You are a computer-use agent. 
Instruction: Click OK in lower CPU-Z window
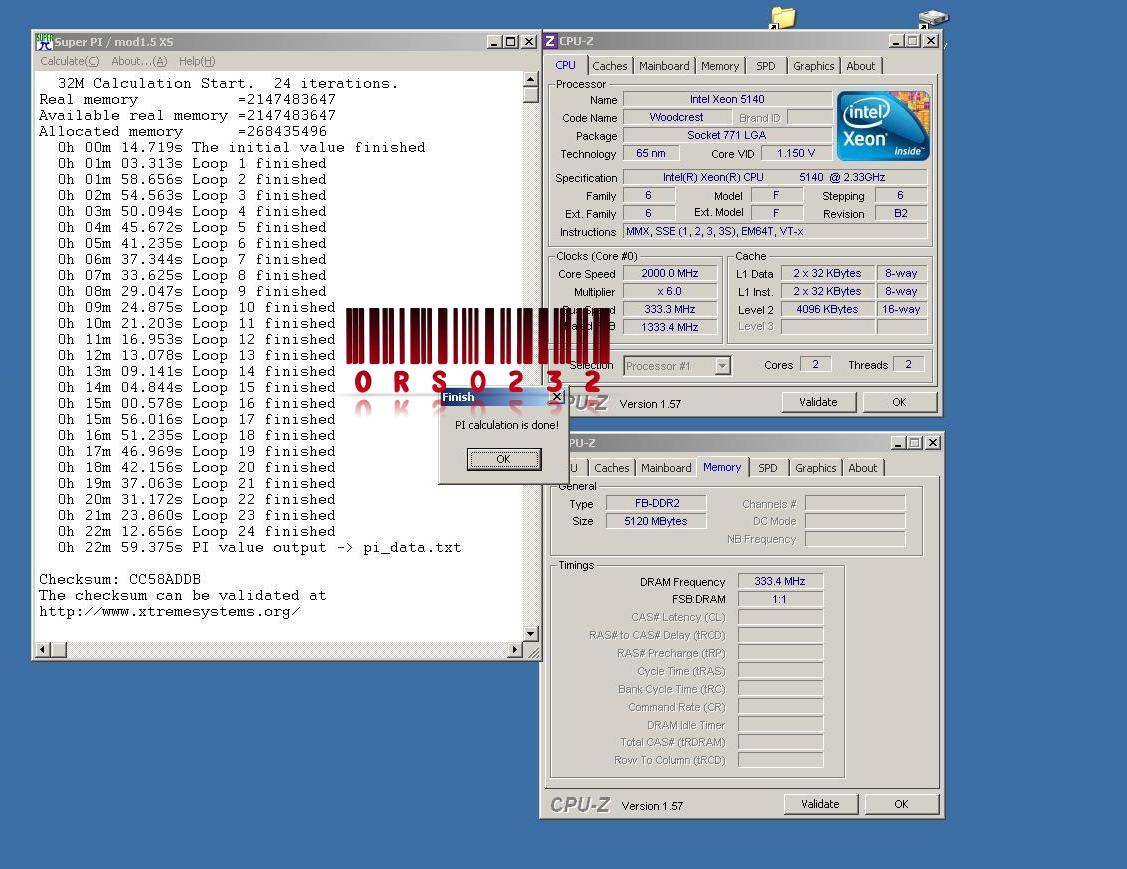[x=901, y=804]
